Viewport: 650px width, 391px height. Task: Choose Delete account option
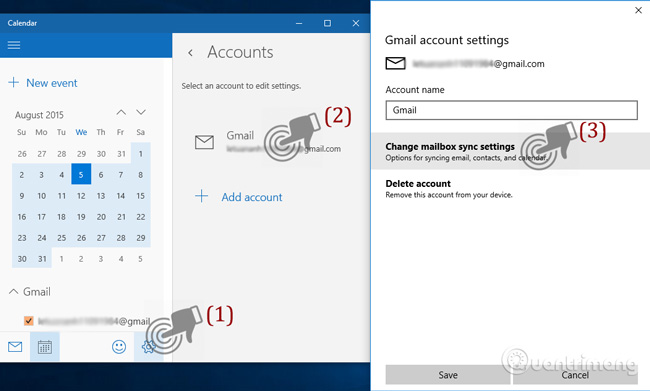[x=449, y=189]
